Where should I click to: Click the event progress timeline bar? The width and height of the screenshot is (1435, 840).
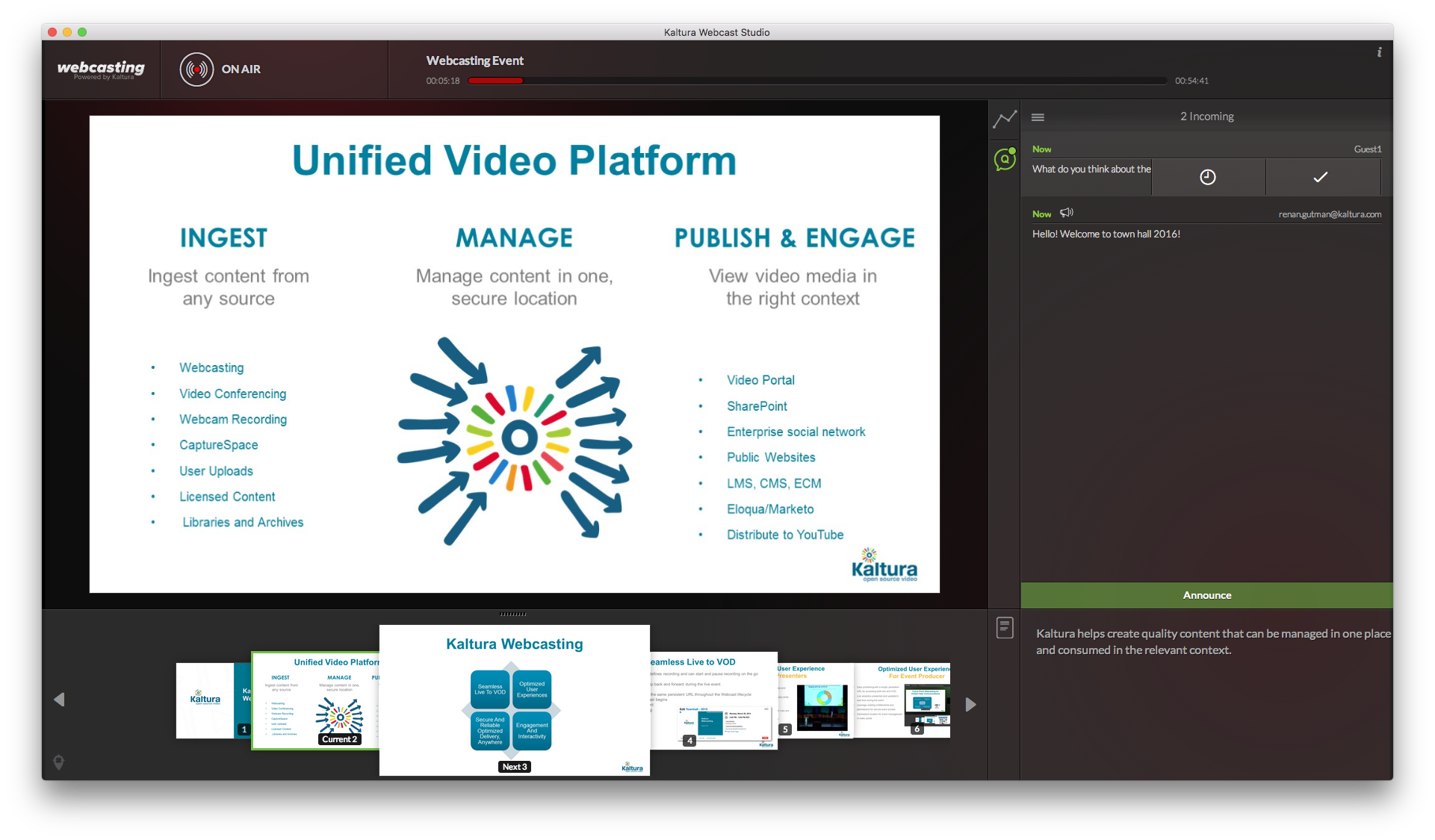pos(816,81)
